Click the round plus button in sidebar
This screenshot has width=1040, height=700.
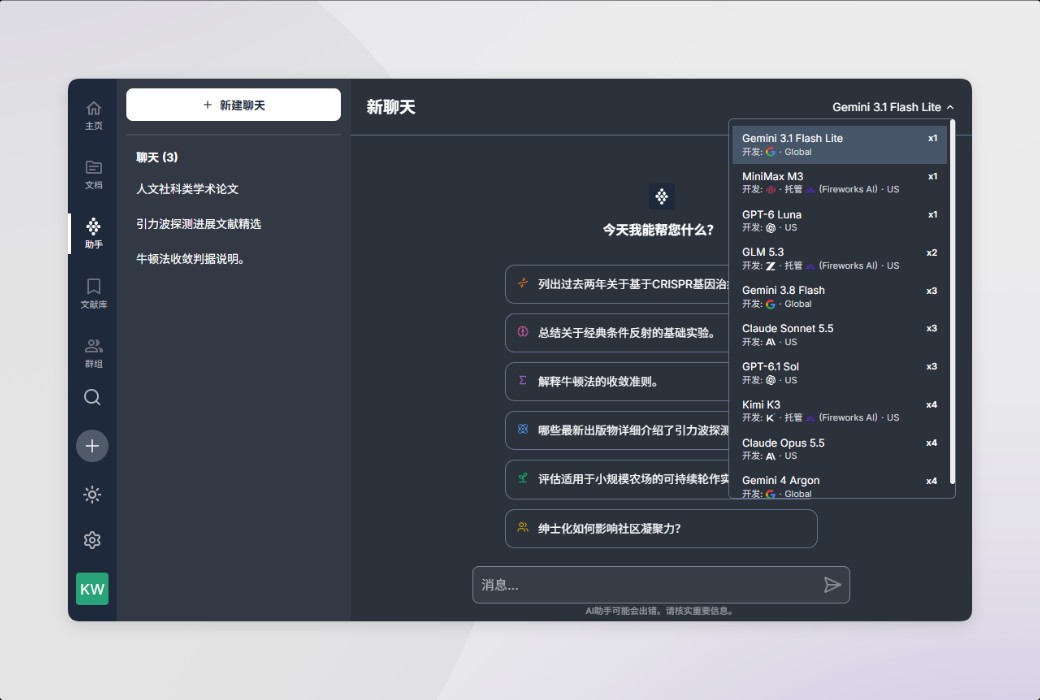(92, 446)
